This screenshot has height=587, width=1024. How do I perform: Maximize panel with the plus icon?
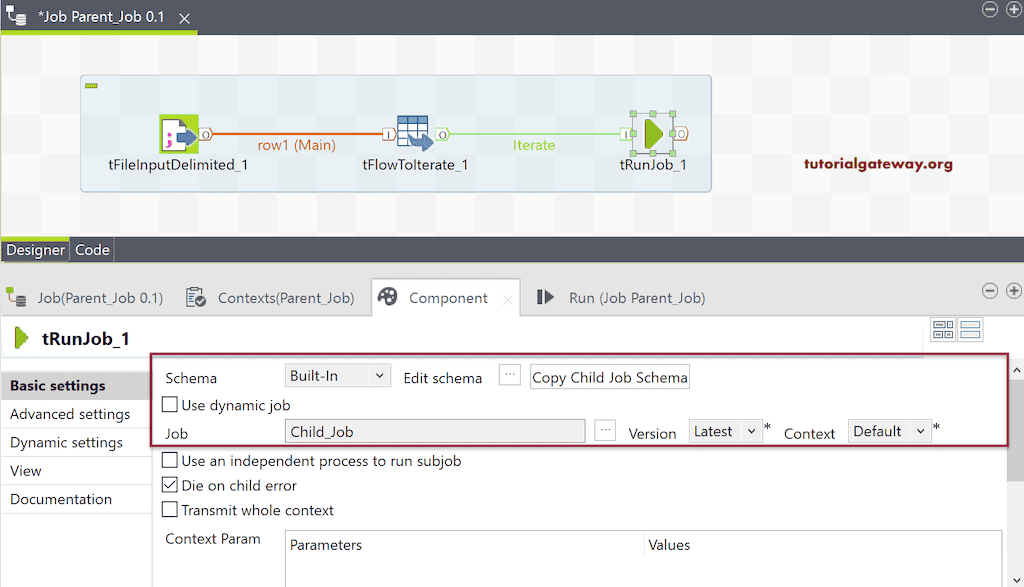click(1014, 290)
